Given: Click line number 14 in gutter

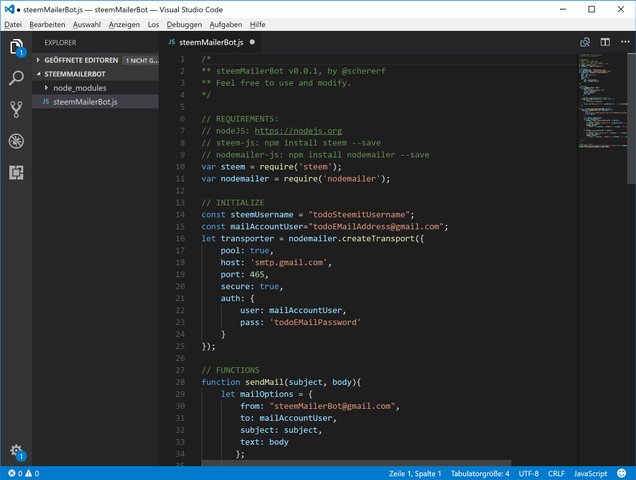Looking at the screenshot, I should 180,215.
